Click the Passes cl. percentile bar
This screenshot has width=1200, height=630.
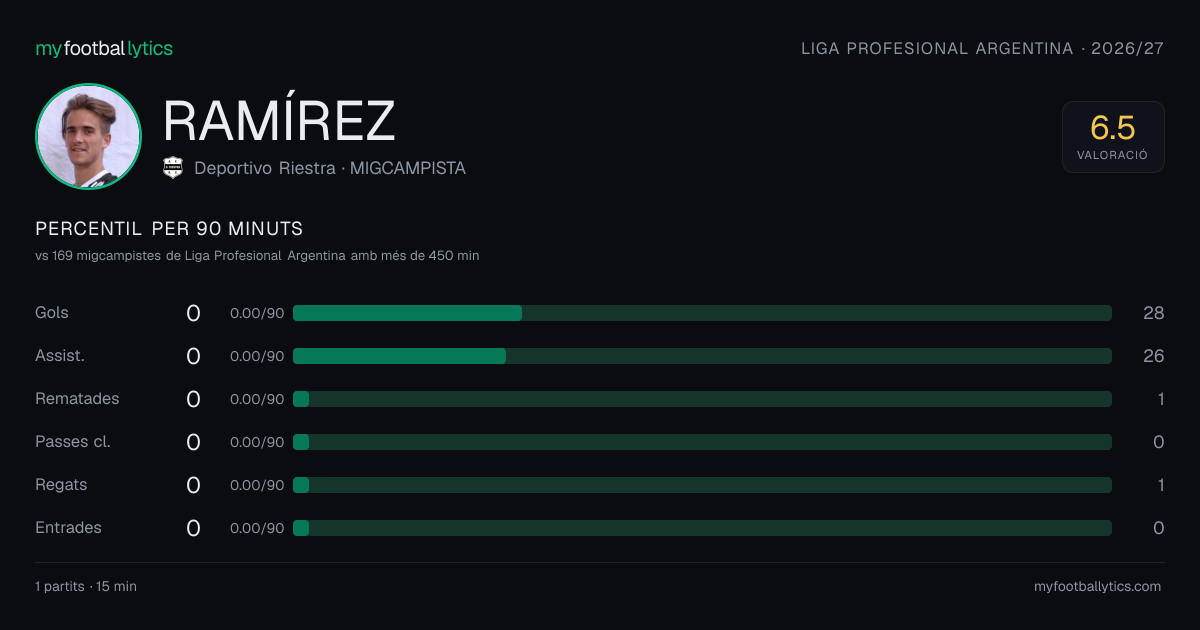click(x=702, y=442)
